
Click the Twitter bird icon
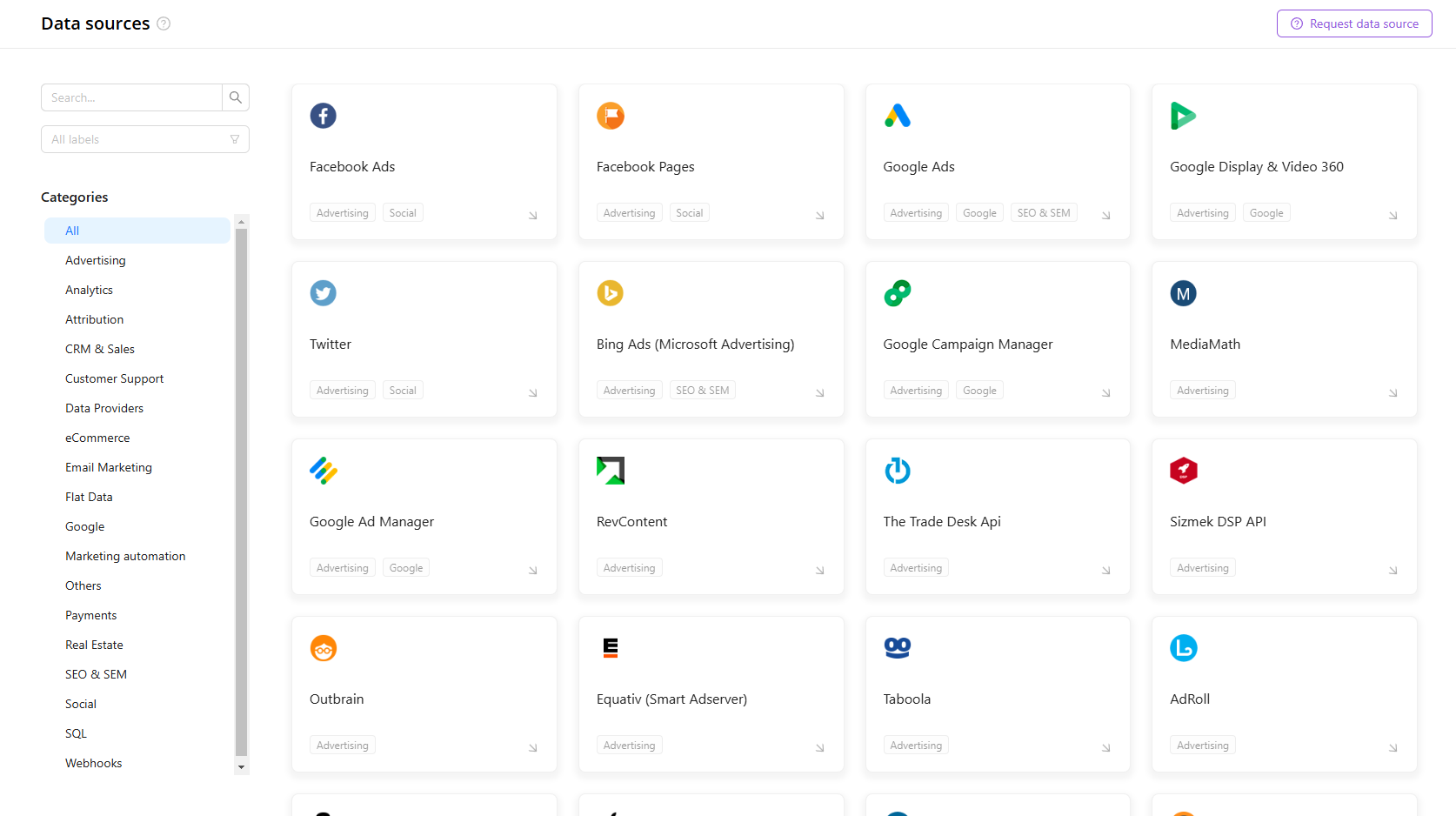tap(323, 293)
